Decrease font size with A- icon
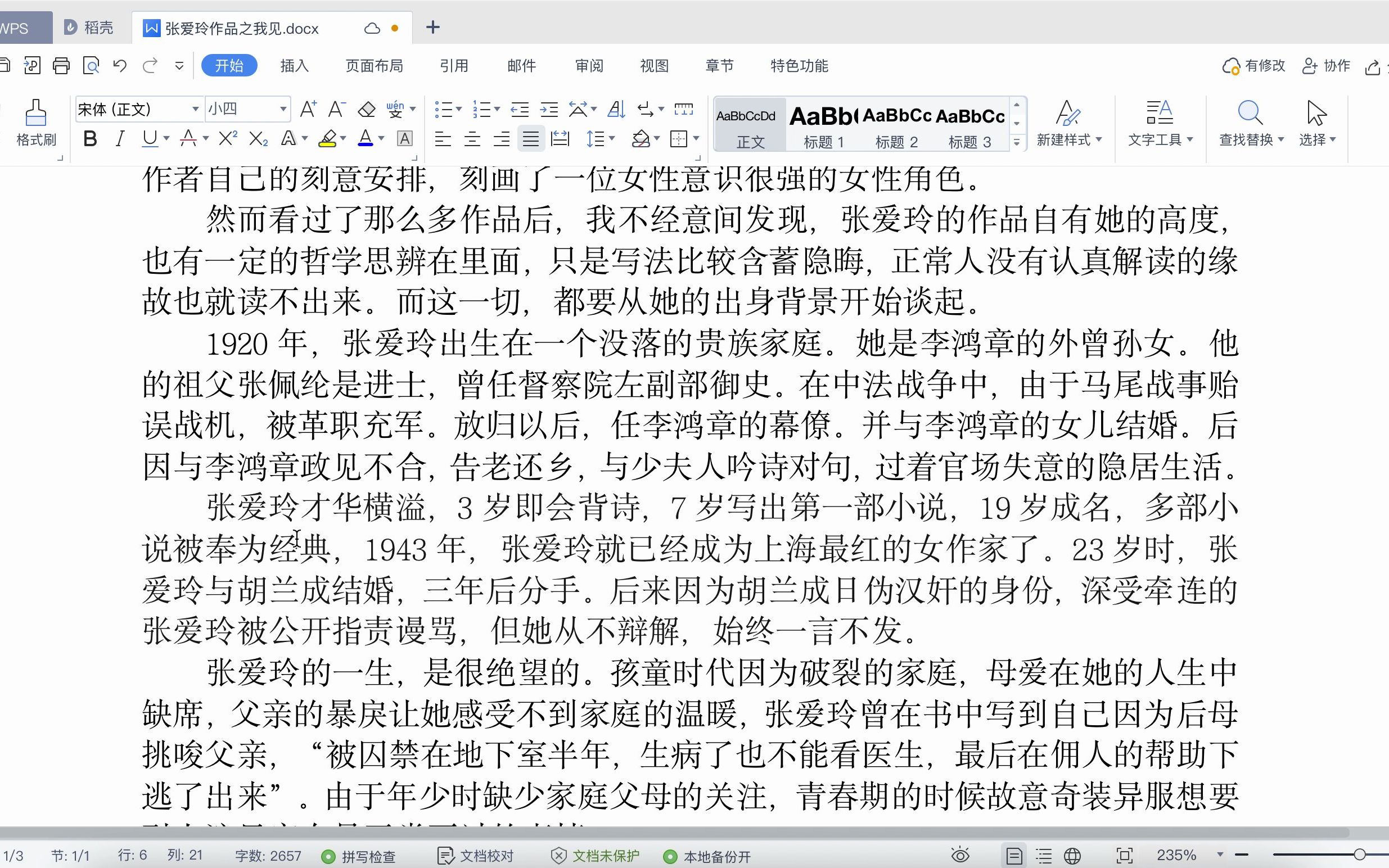The width and height of the screenshot is (1389, 868). point(336,109)
